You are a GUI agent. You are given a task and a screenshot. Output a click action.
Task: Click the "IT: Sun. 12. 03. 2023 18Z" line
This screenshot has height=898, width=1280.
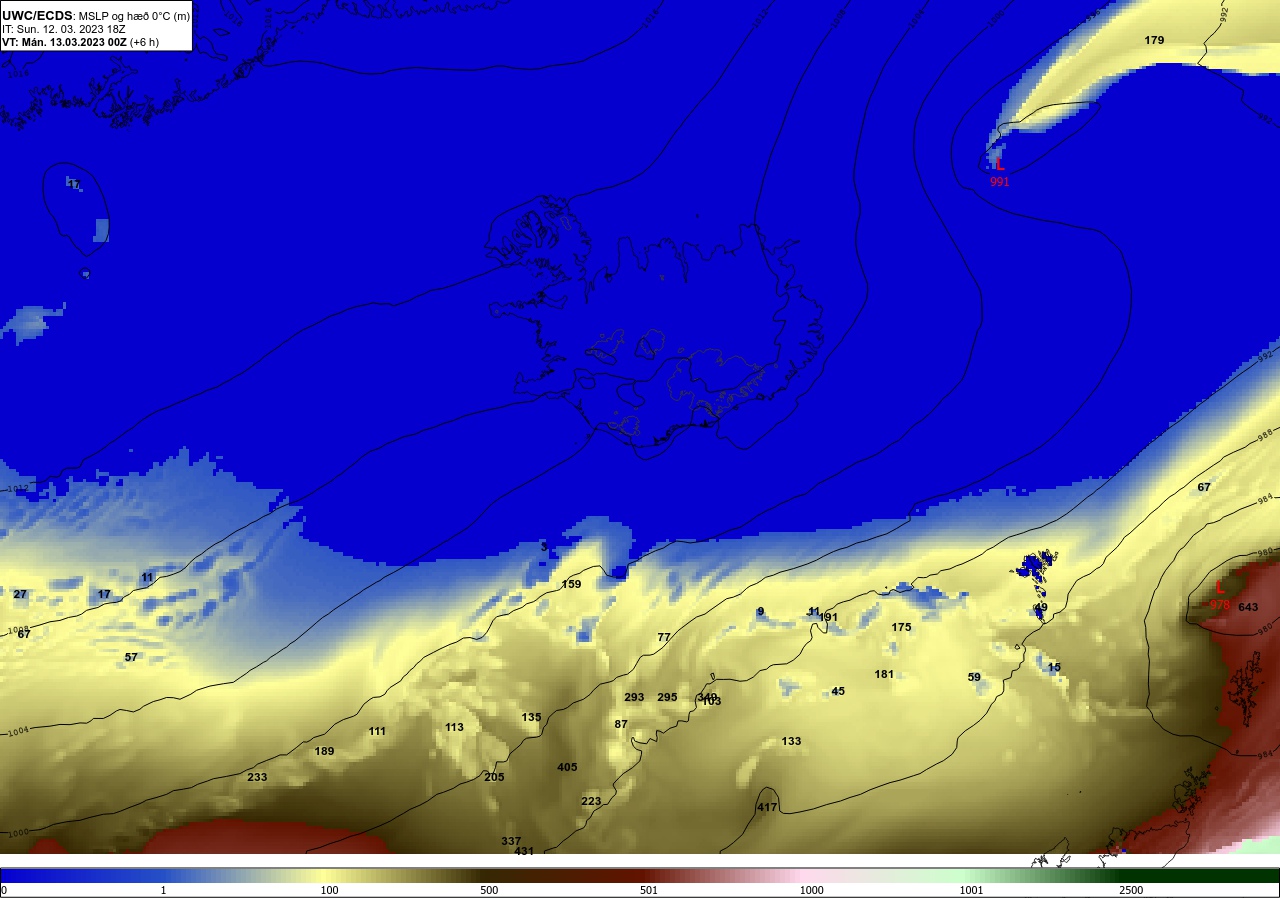coord(63,29)
